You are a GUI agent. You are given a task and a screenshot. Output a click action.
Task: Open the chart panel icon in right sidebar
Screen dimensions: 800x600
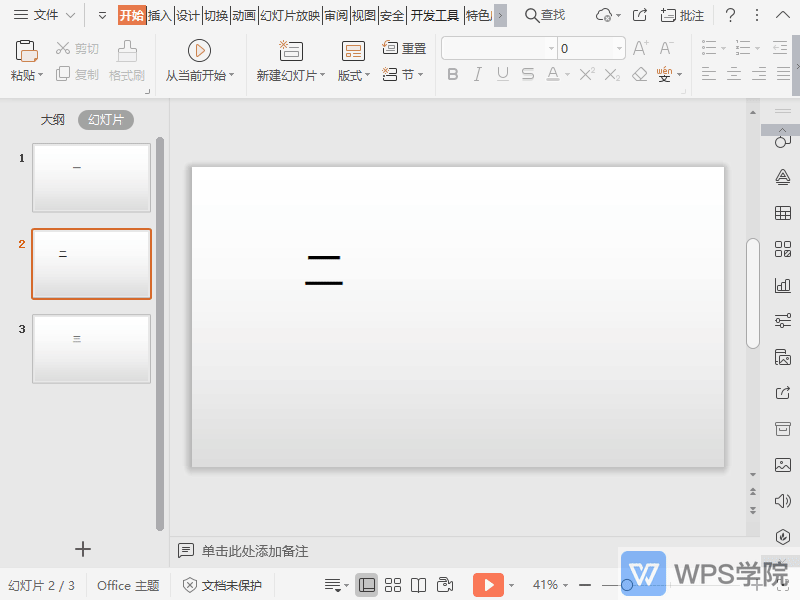783,286
